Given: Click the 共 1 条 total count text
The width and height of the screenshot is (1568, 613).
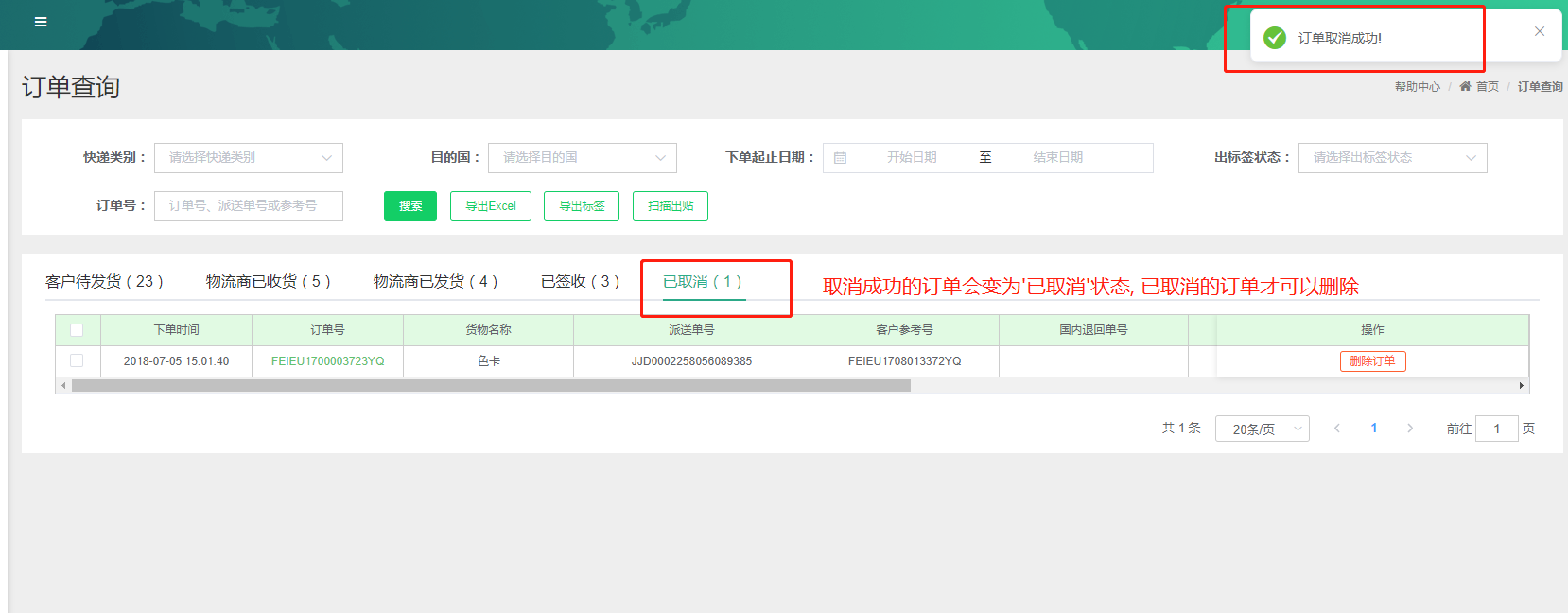Looking at the screenshot, I should [x=1181, y=429].
